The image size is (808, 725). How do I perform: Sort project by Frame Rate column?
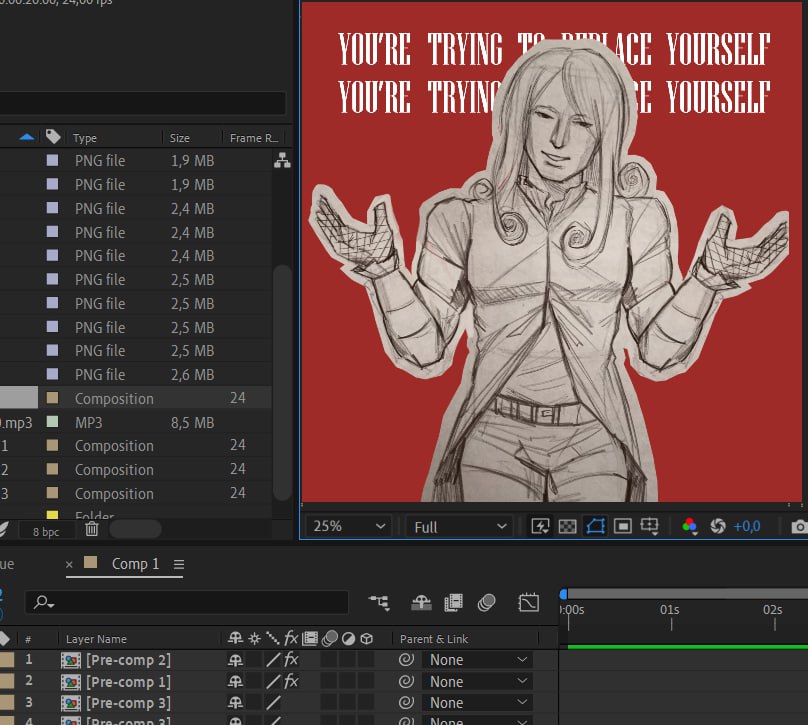point(254,138)
